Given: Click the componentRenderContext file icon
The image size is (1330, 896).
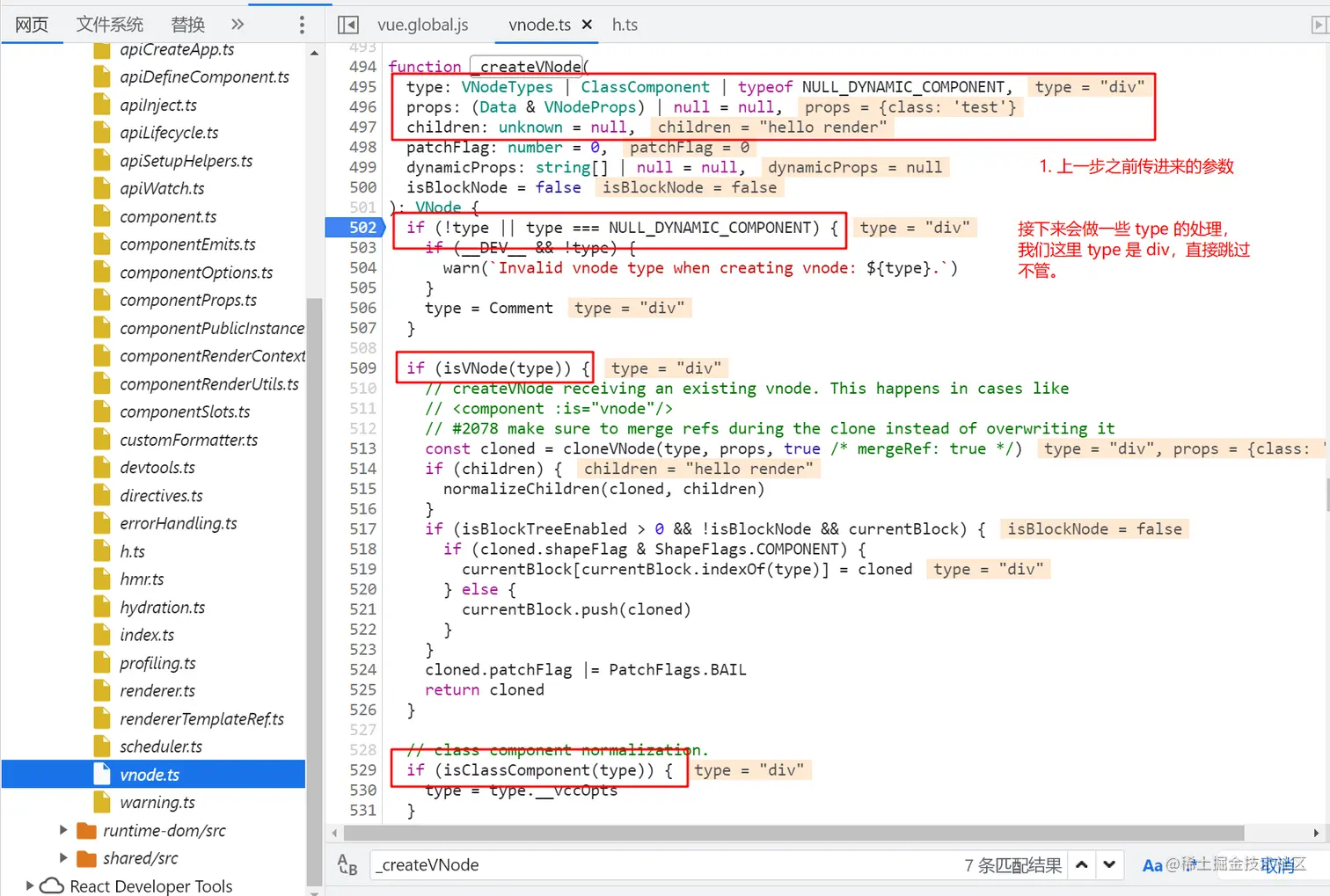Looking at the screenshot, I should (x=102, y=356).
